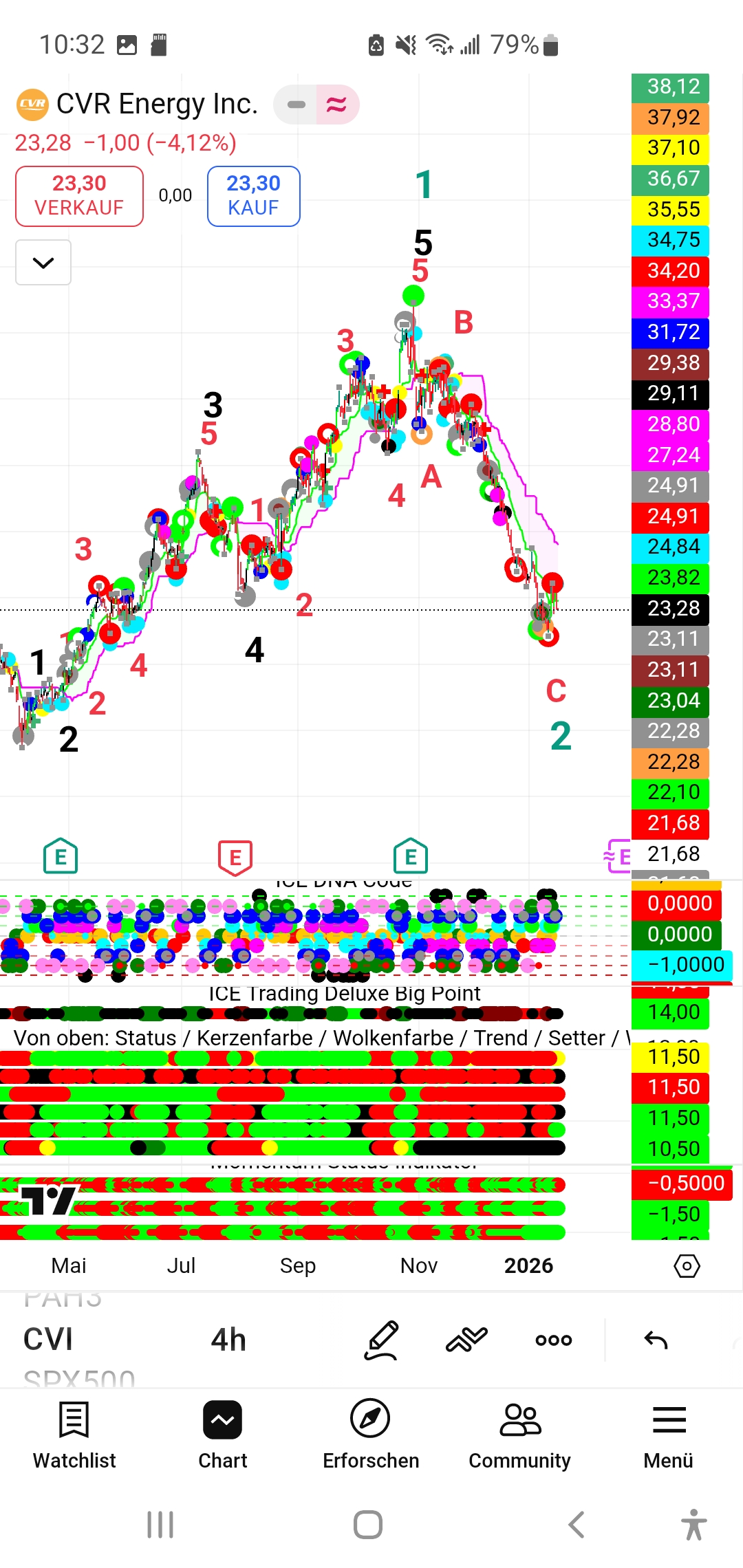Open the drawing tools pencil icon
This screenshot has height=1568, width=743.
(382, 1340)
